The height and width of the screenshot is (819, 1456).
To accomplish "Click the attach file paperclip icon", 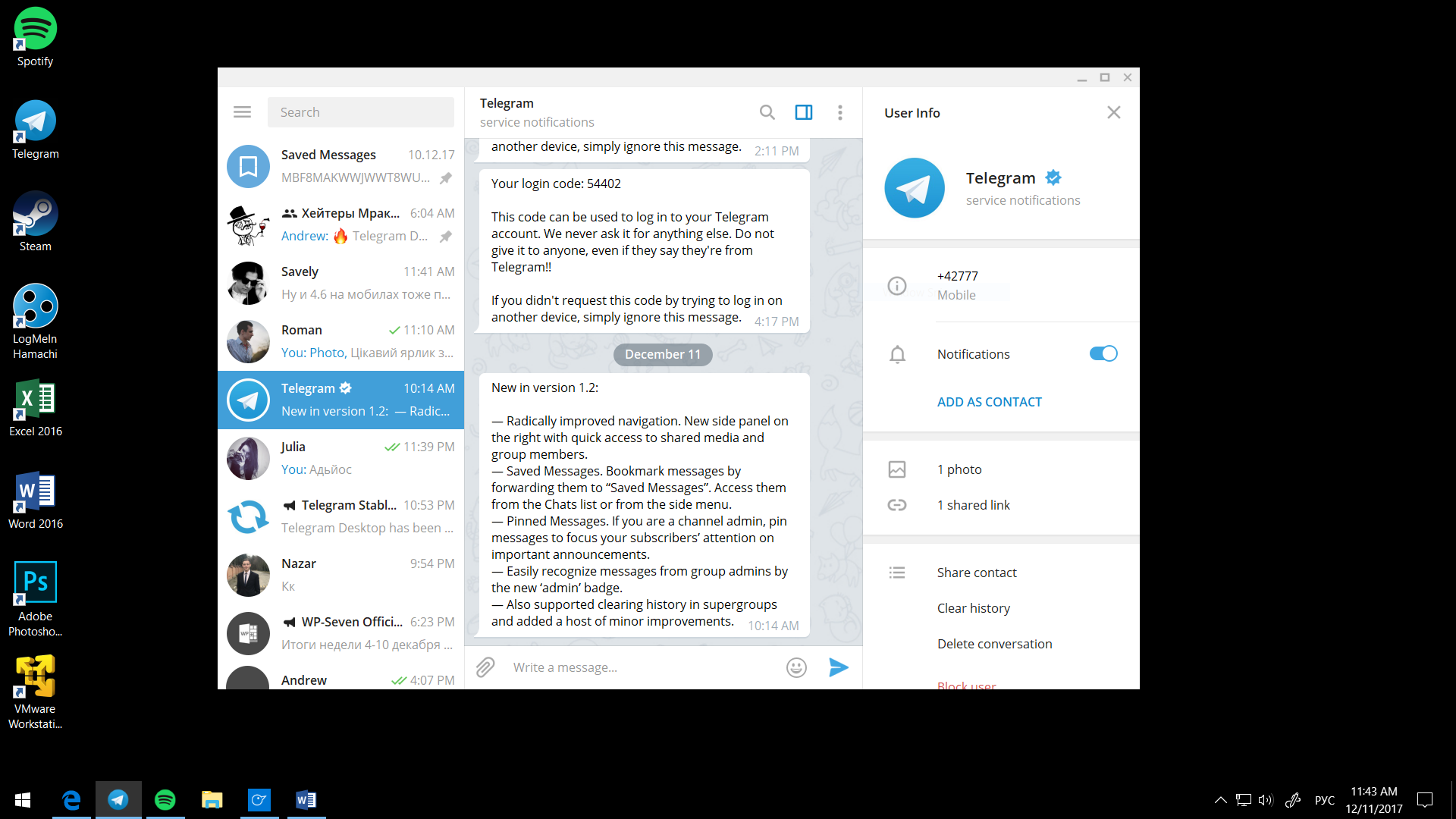I will click(485, 666).
